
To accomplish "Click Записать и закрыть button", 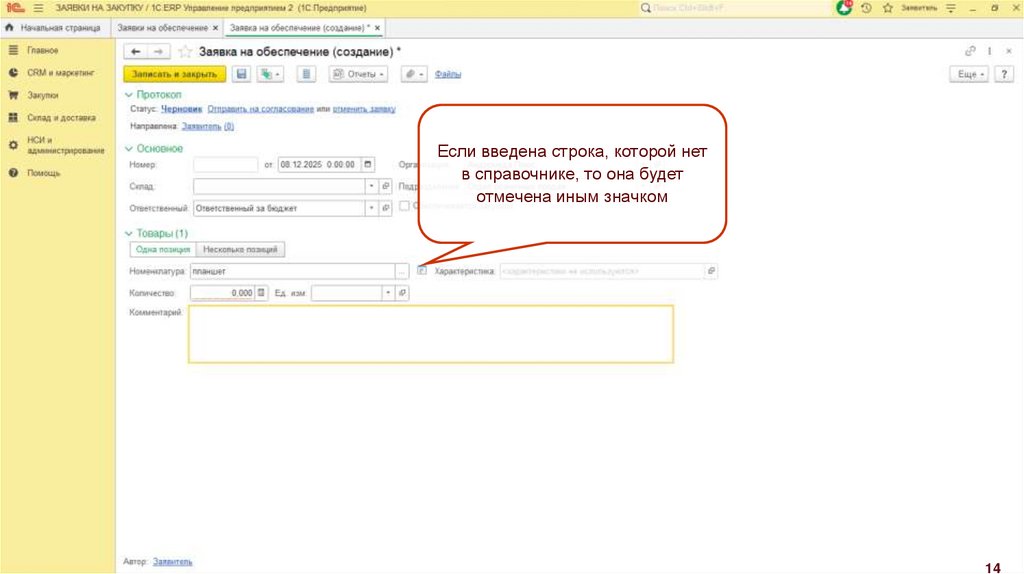I will click(x=175, y=74).
